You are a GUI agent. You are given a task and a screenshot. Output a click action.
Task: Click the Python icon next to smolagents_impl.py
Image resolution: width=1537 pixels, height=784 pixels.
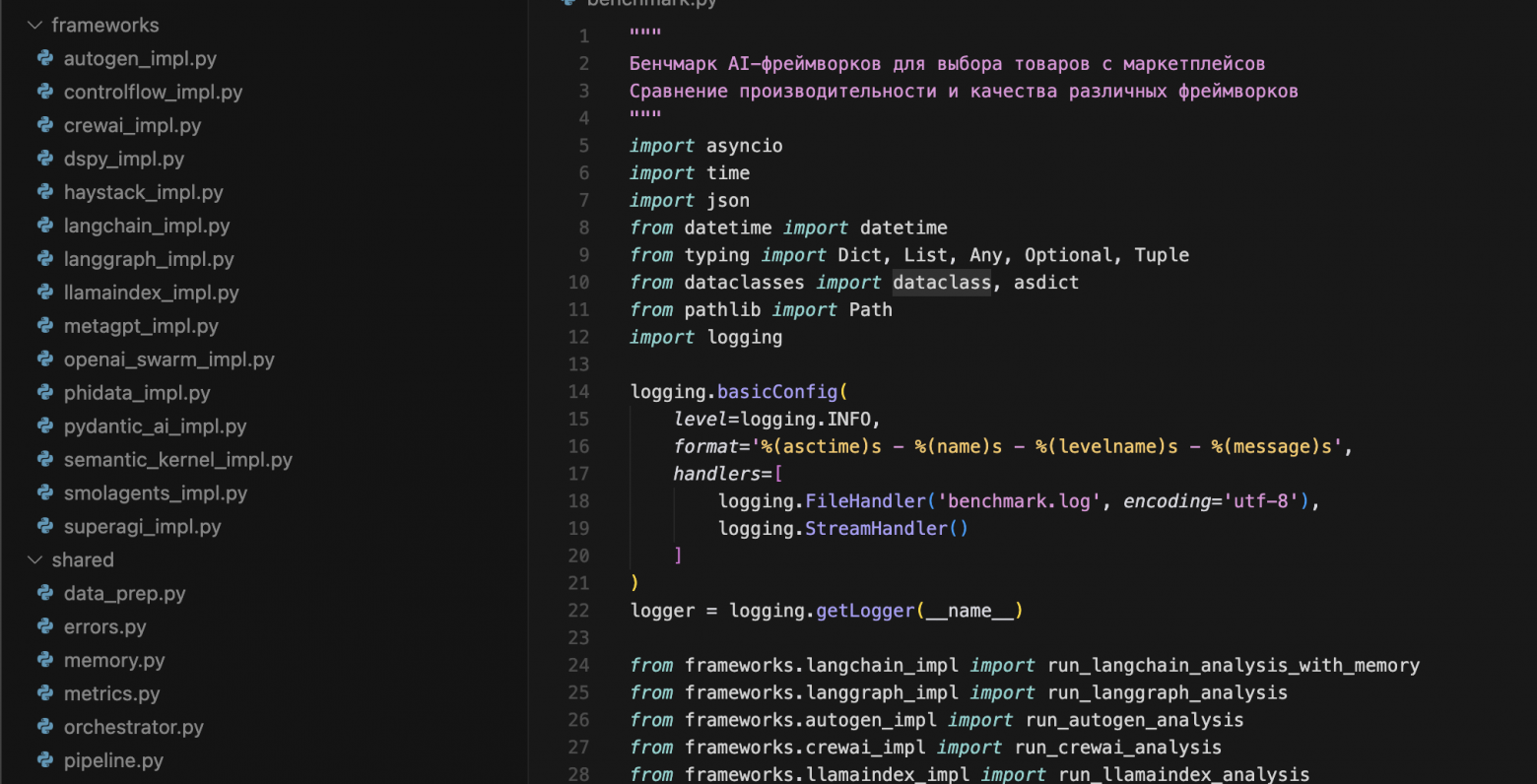[x=45, y=492]
